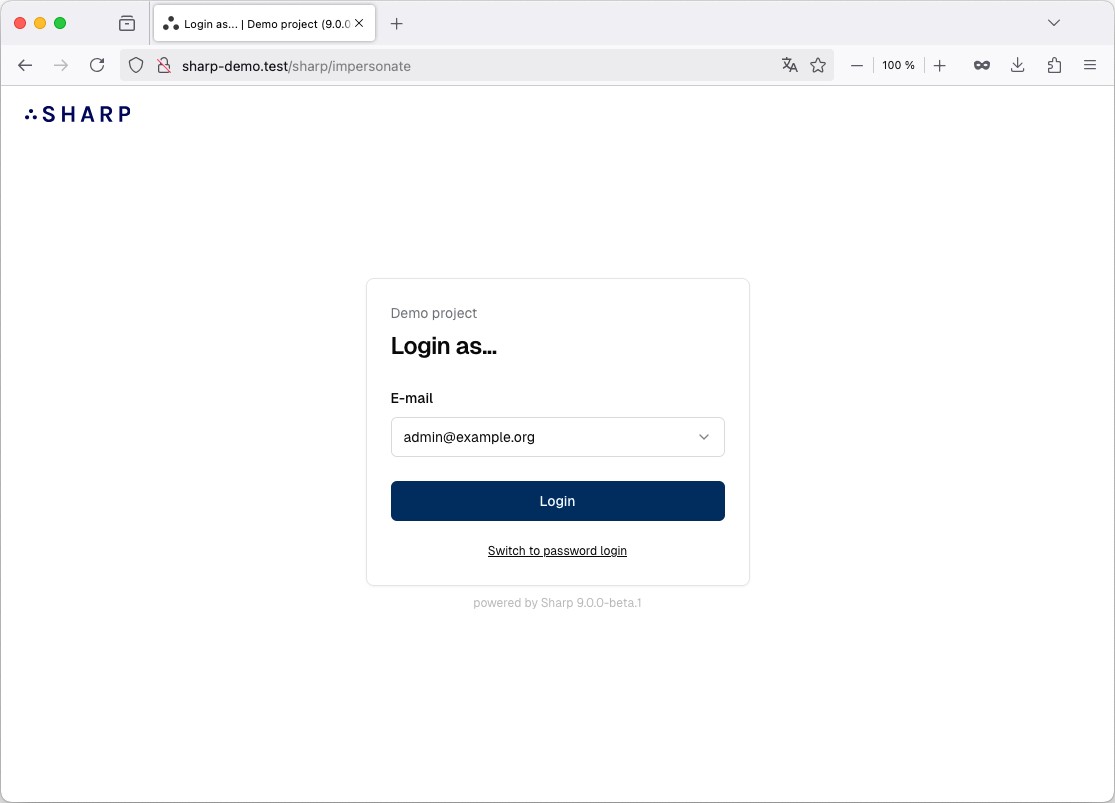
Task: Open the downloads arrow icon
Action: pyautogui.click(x=1018, y=65)
